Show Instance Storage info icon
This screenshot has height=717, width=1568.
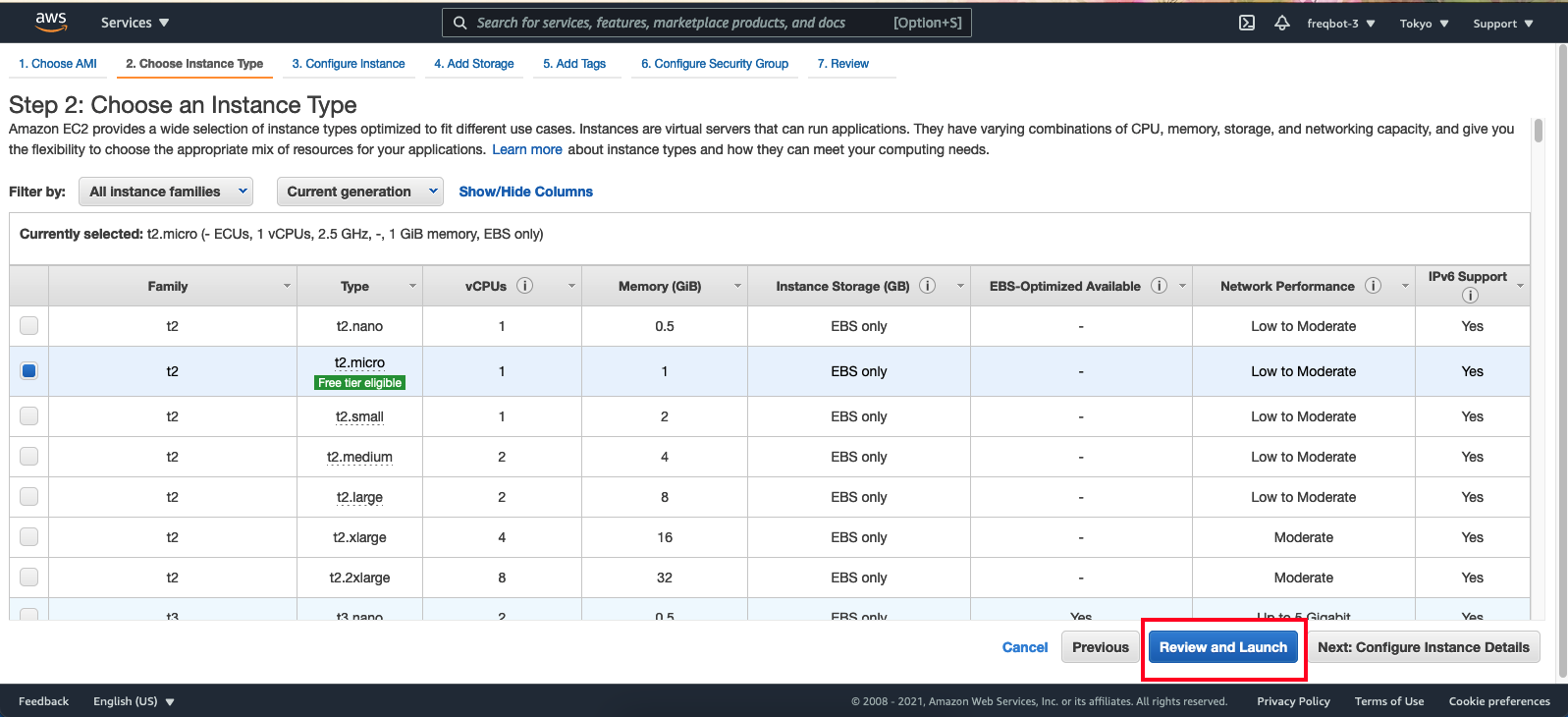[x=928, y=286]
